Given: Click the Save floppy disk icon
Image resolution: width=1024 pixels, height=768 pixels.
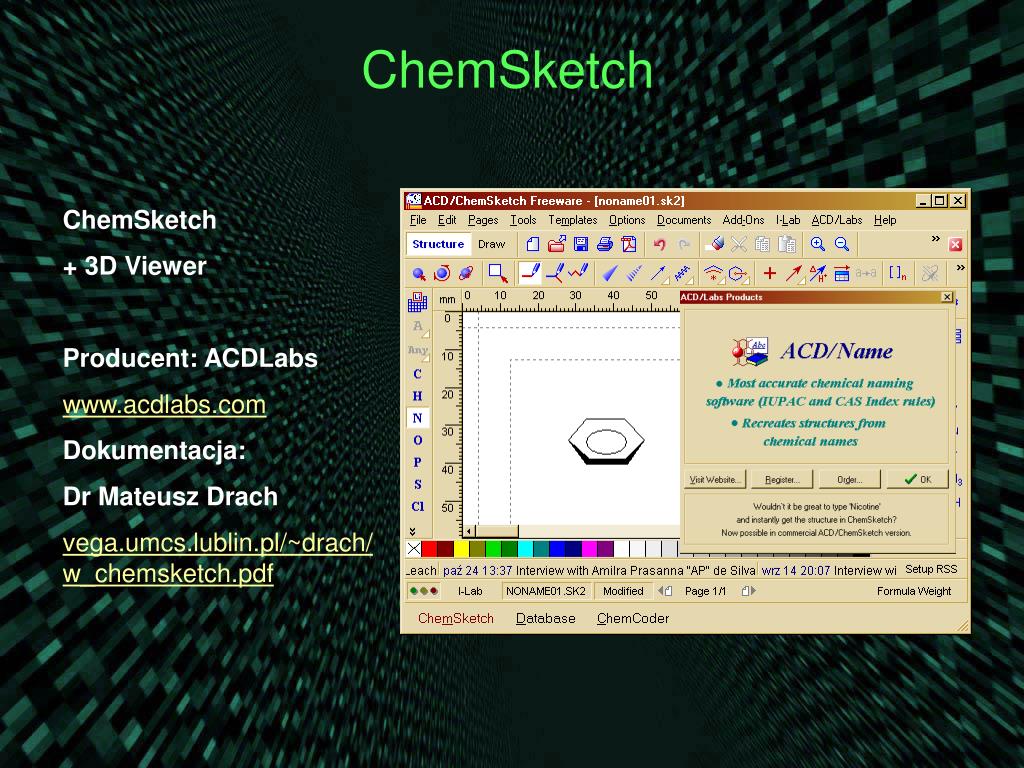Looking at the screenshot, I should click(581, 244).
